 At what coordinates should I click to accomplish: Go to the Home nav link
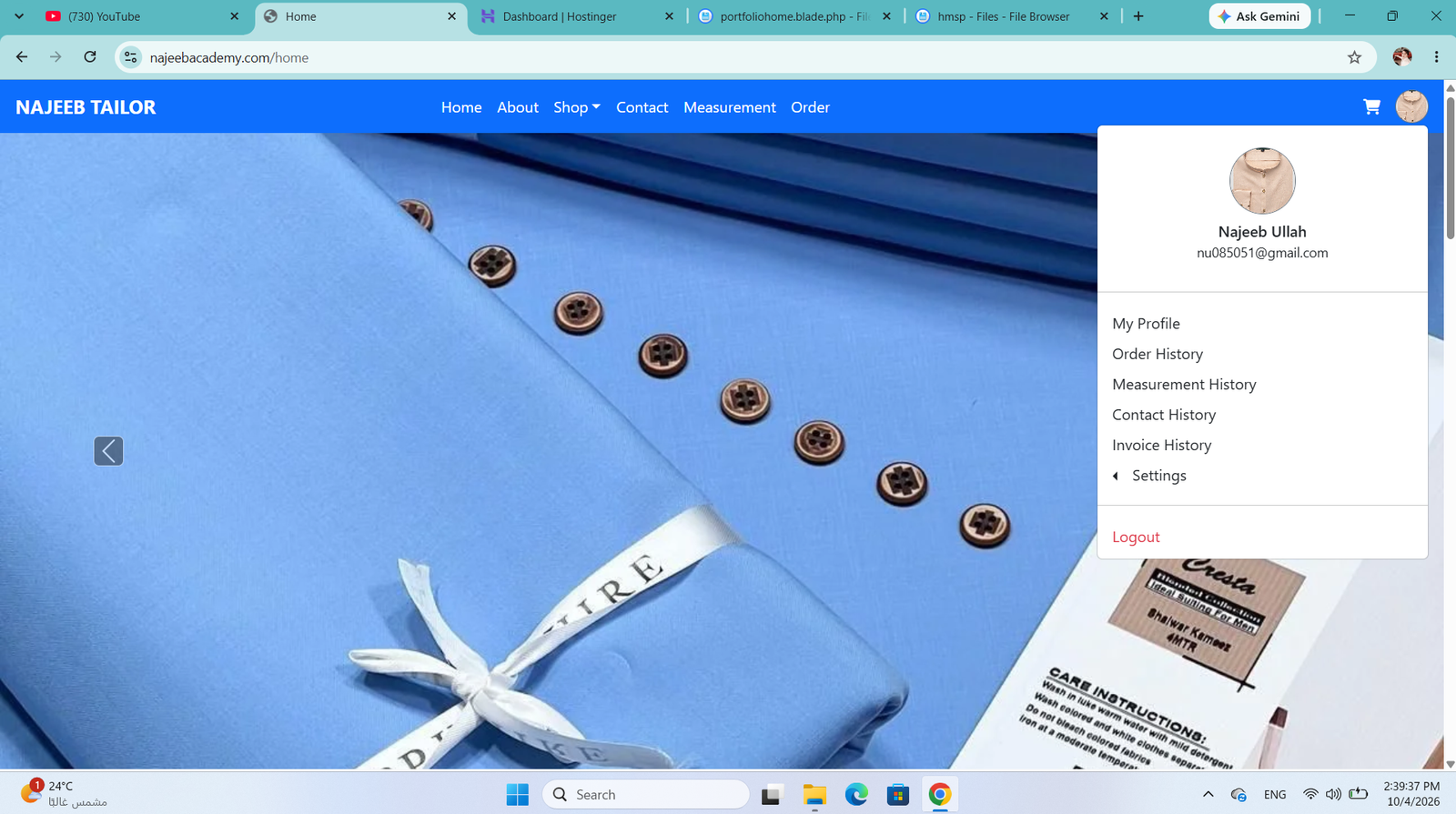(x=461, y=107)
